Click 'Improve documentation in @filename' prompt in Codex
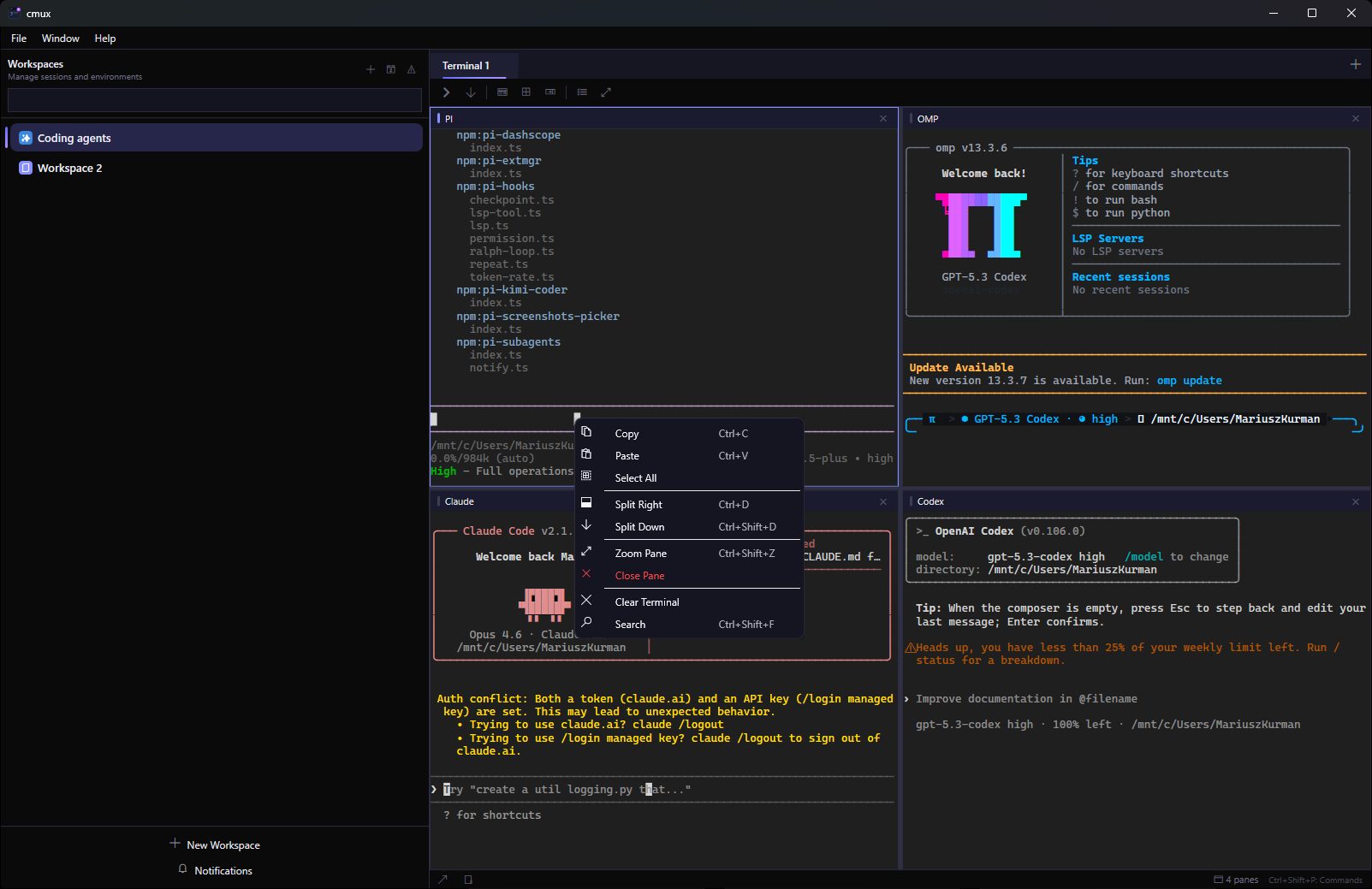The image size is (1372, 889). (1026, 699)
